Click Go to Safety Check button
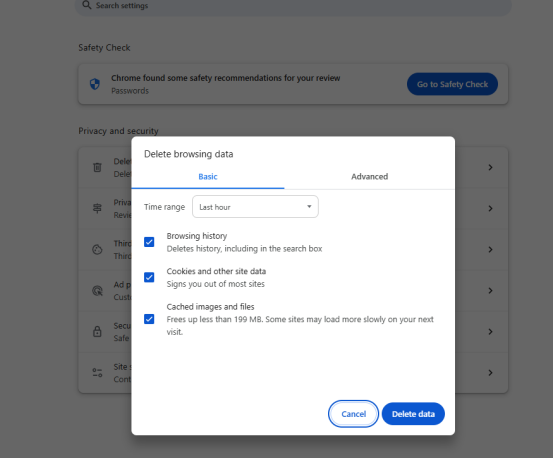Image resolution: width=553 pixels, height=459 pixels. pos(452,84)
